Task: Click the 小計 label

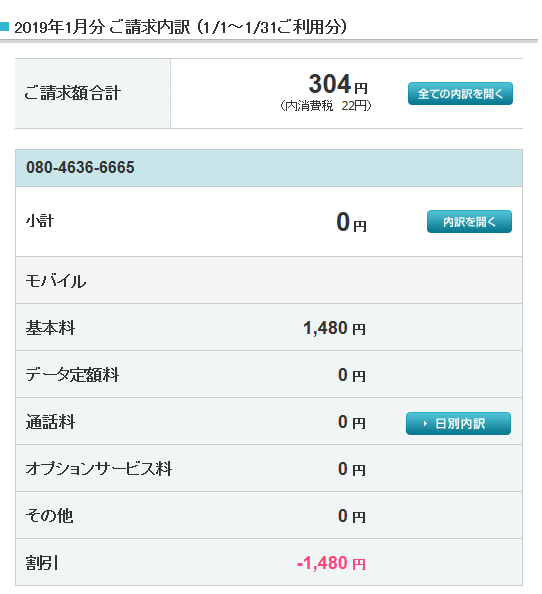Action: click(x=40, y=221)
